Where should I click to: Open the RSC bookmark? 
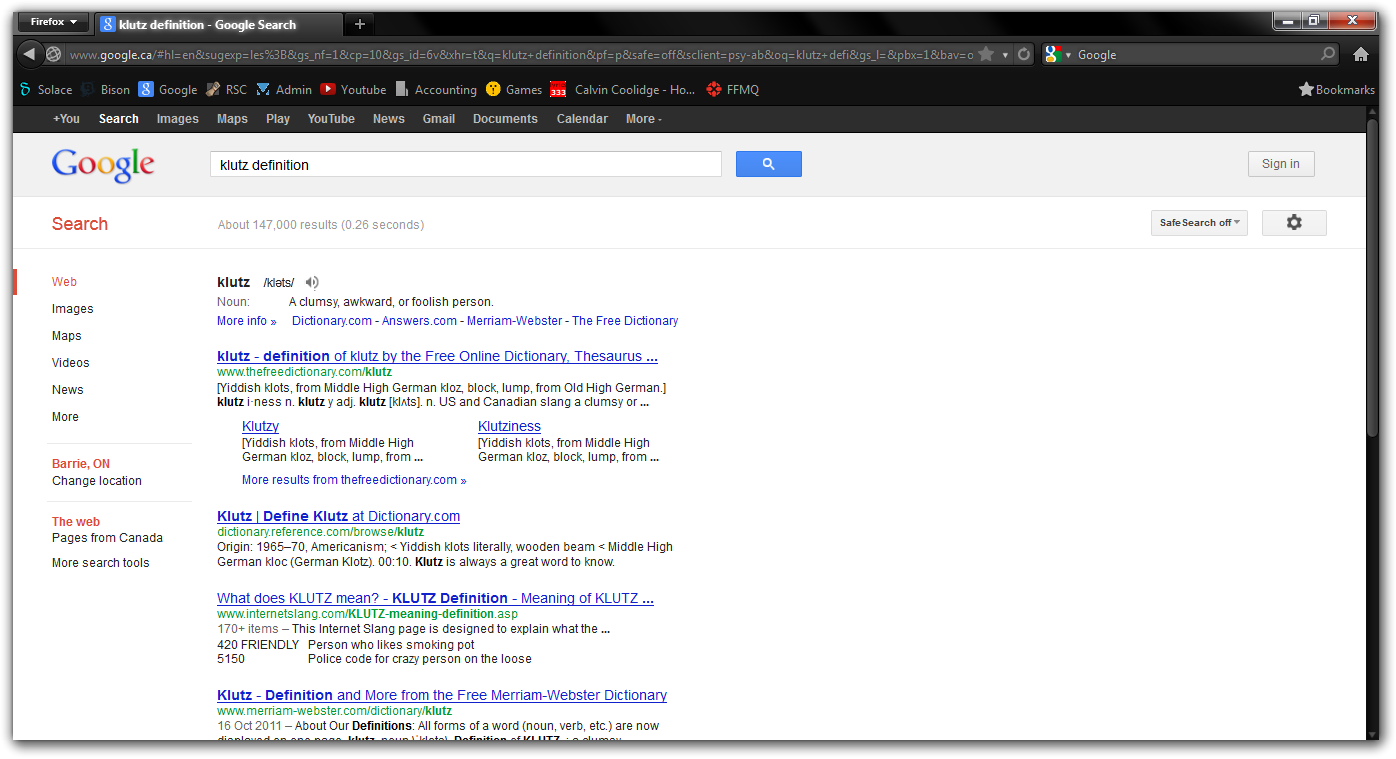pyautogui.click(x=226, y=90)
